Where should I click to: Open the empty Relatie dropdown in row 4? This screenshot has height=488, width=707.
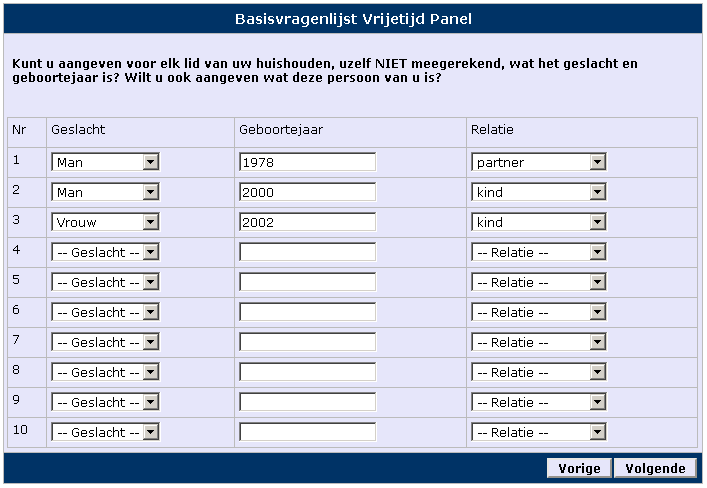(x=539, y=252)
